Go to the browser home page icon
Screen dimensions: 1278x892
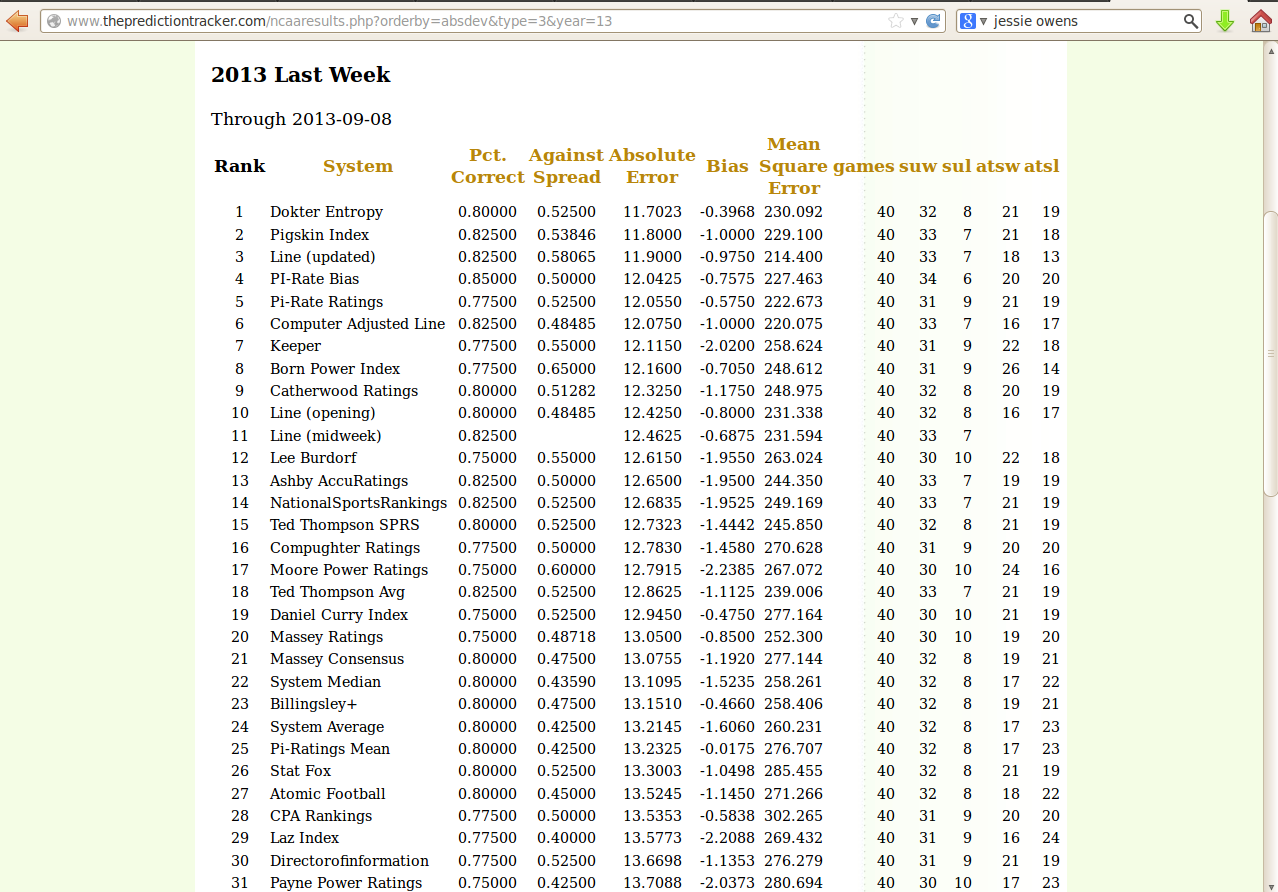[1260, 20]
